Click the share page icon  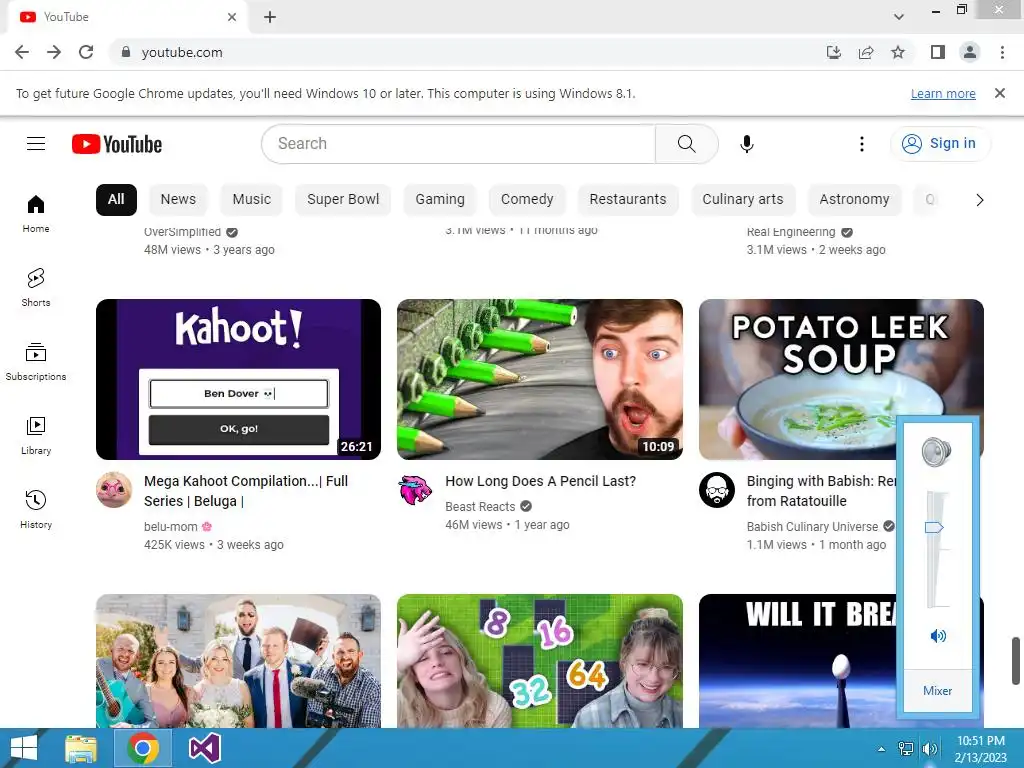click(x=866, y=52)
